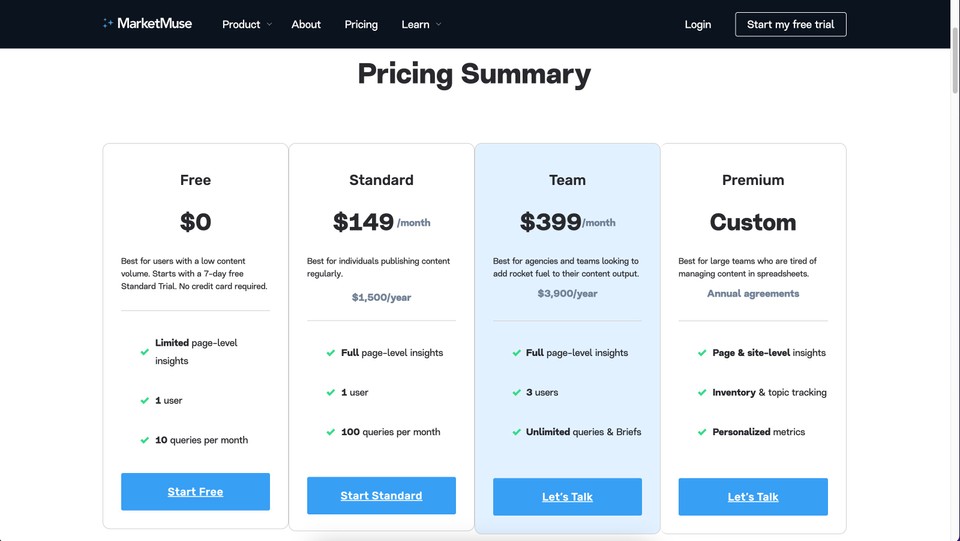Click checkmark beside Personalized metrics

tap(702, 432)
